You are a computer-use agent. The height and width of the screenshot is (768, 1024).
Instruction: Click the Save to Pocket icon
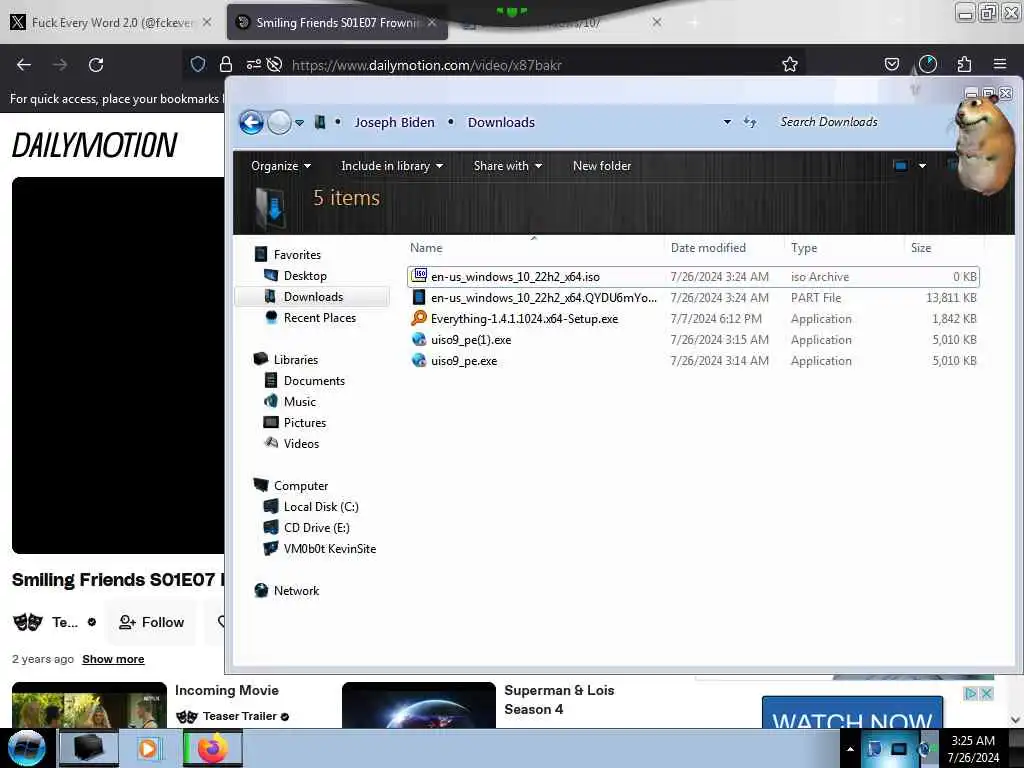[891, 64]
